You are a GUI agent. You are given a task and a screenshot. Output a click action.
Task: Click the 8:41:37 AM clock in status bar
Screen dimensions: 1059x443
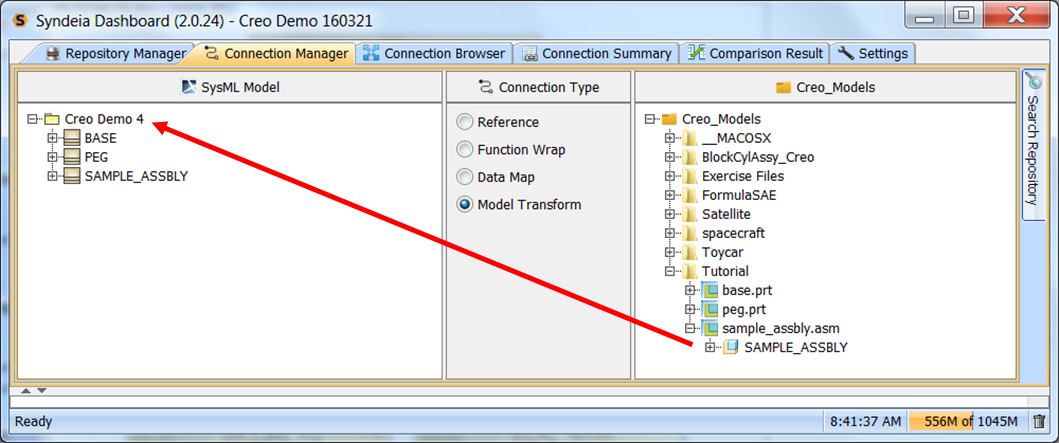tap(865, 421)
